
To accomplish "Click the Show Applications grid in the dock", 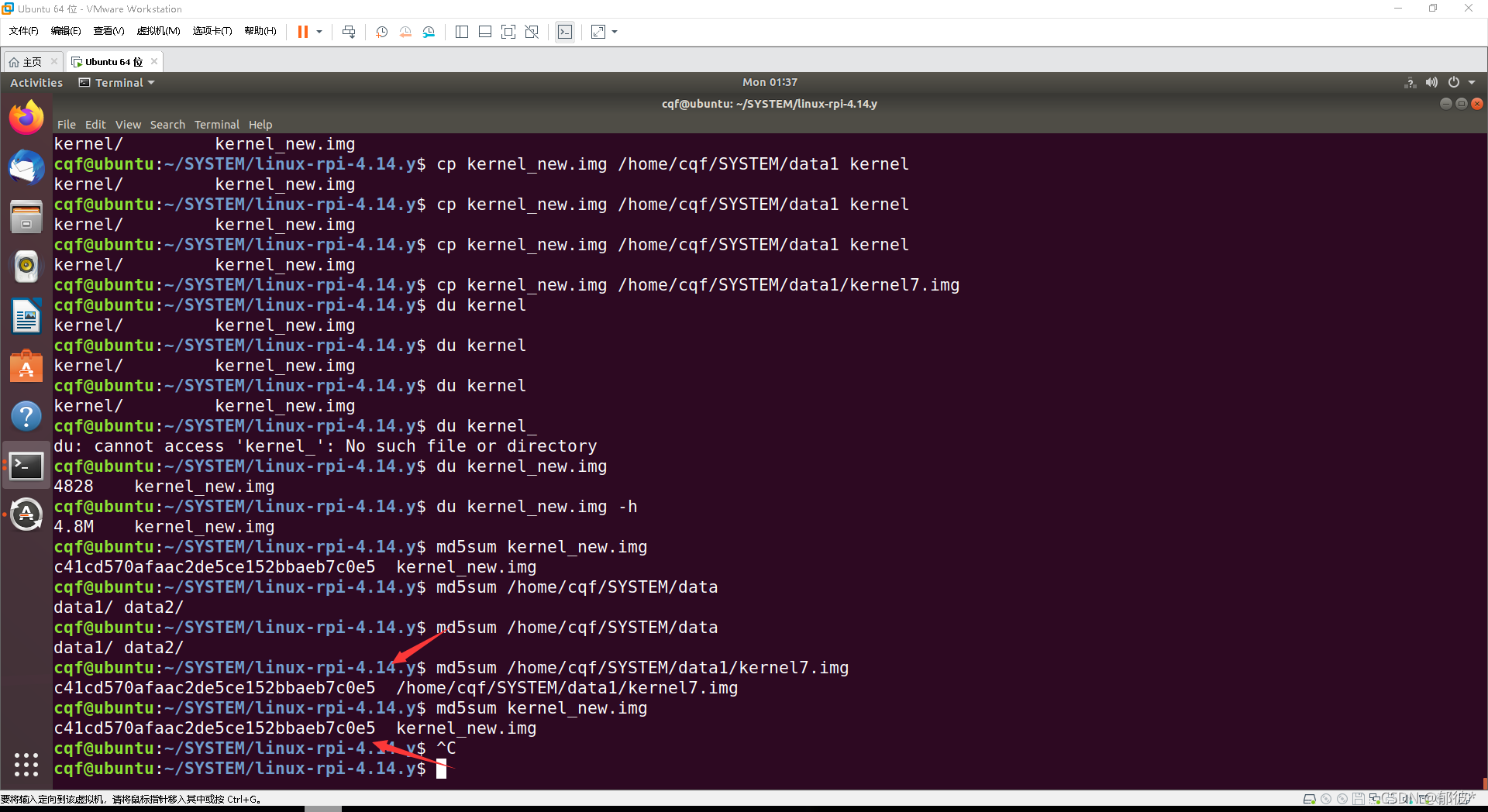I will 26,765.
